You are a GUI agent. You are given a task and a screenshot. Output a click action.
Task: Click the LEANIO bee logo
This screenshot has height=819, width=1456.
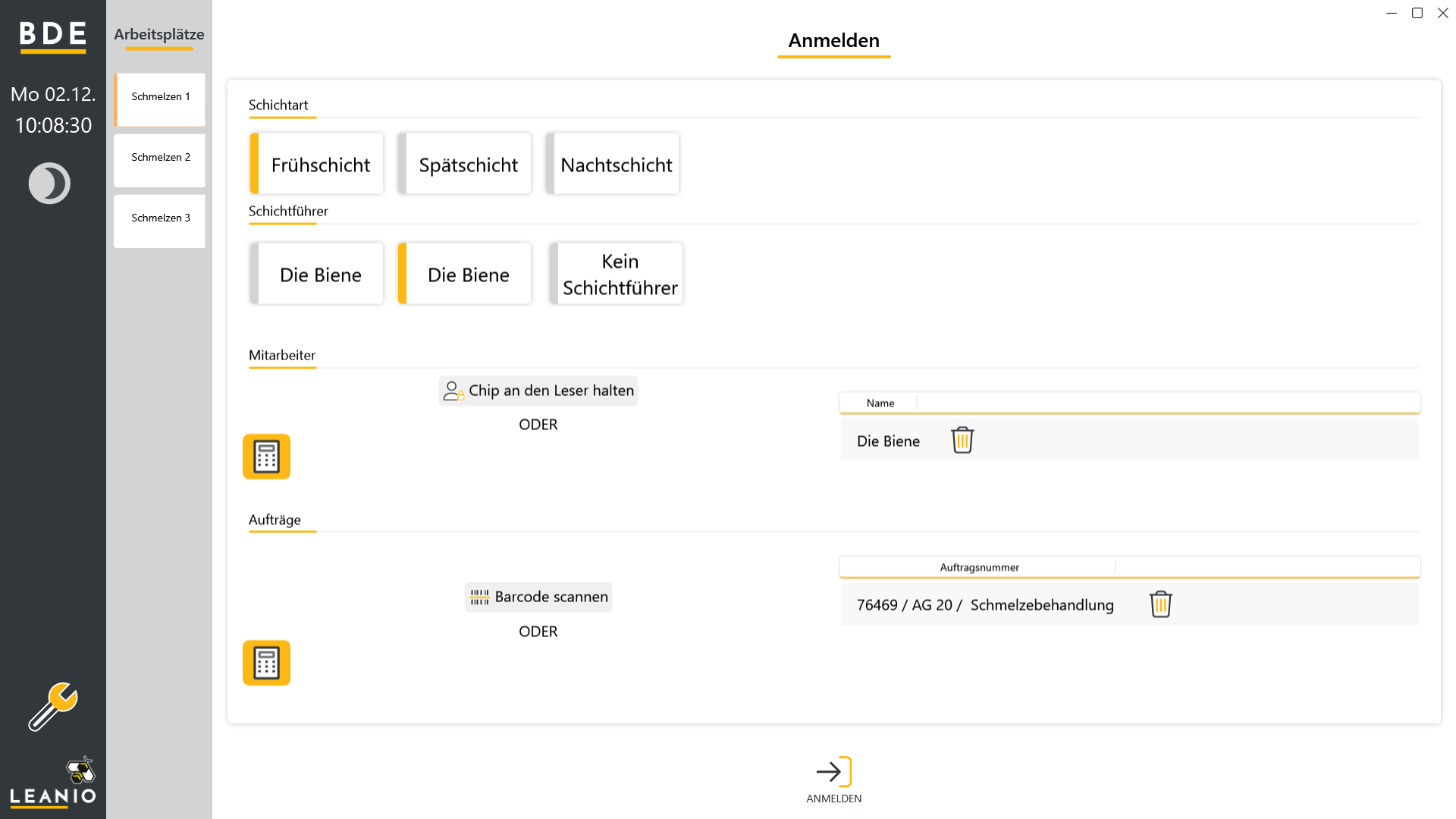pos(53,781)
